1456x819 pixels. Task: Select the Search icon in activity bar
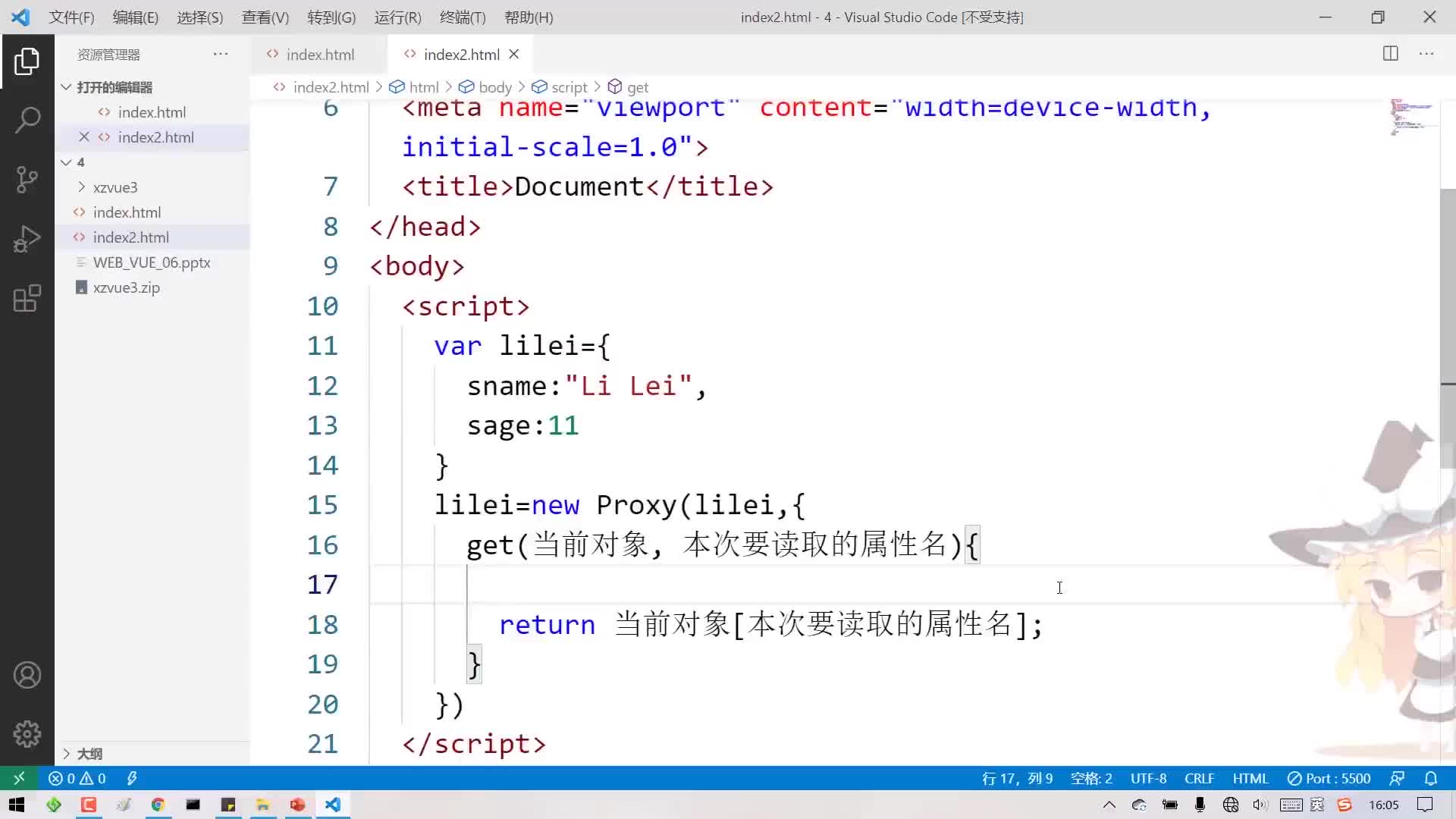[27, 119]
